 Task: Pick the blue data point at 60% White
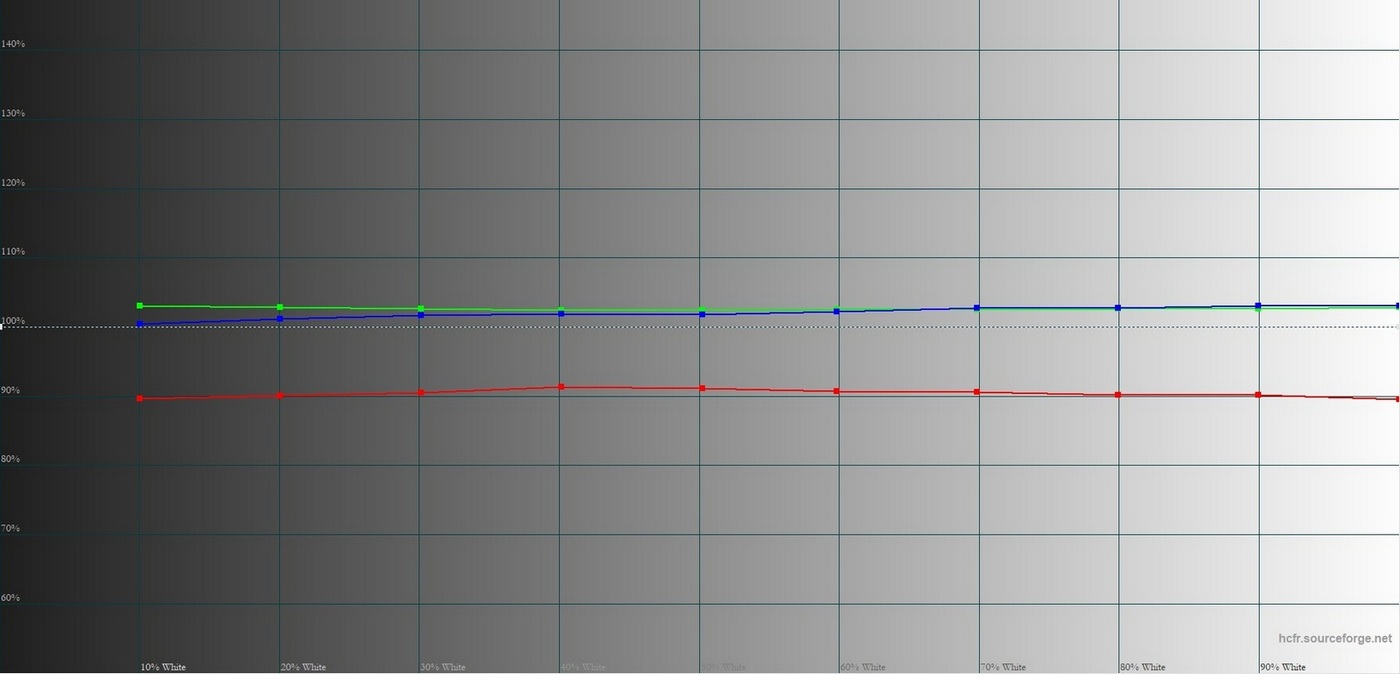(837, 312)
